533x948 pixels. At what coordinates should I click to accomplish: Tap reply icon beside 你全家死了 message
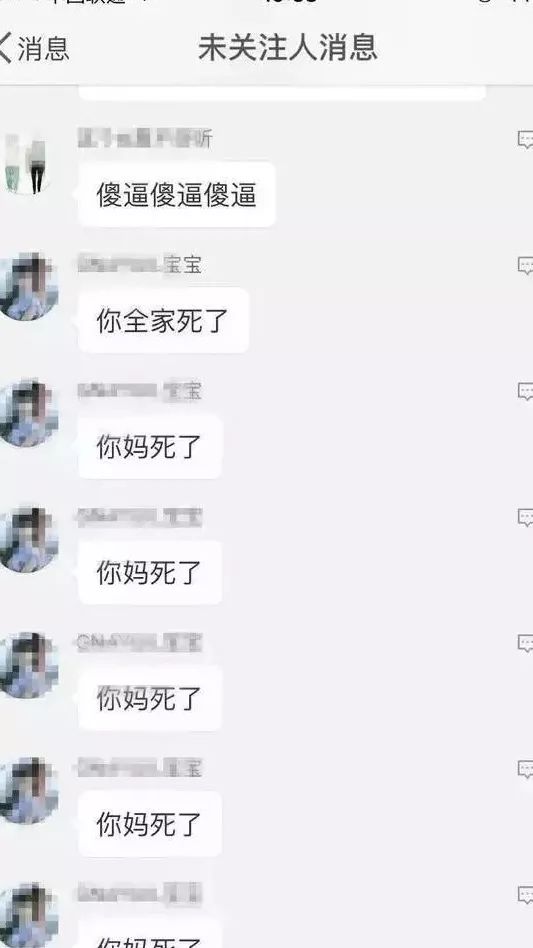coord(525,265)
